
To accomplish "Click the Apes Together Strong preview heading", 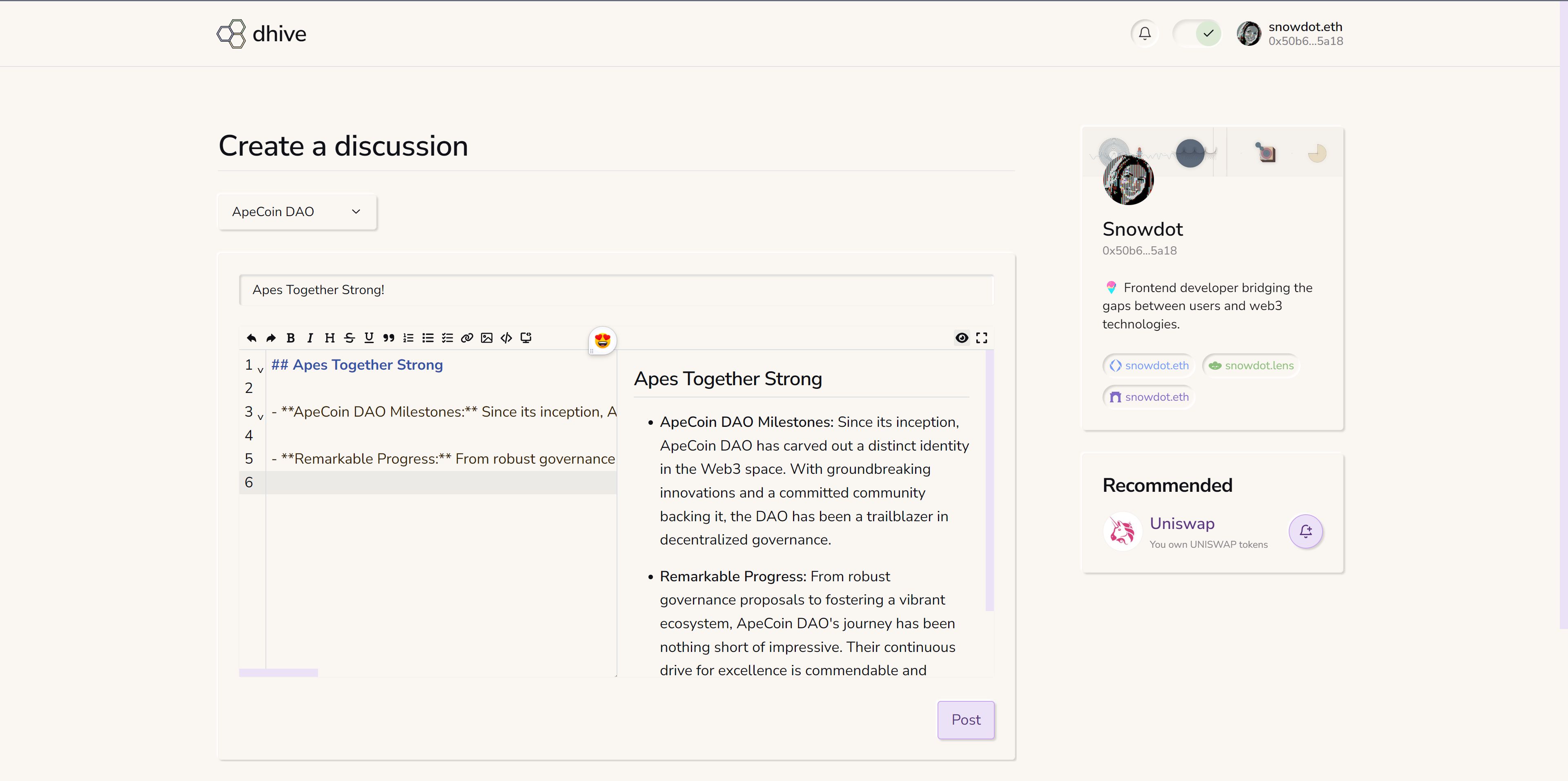I will tap(727, 379).
